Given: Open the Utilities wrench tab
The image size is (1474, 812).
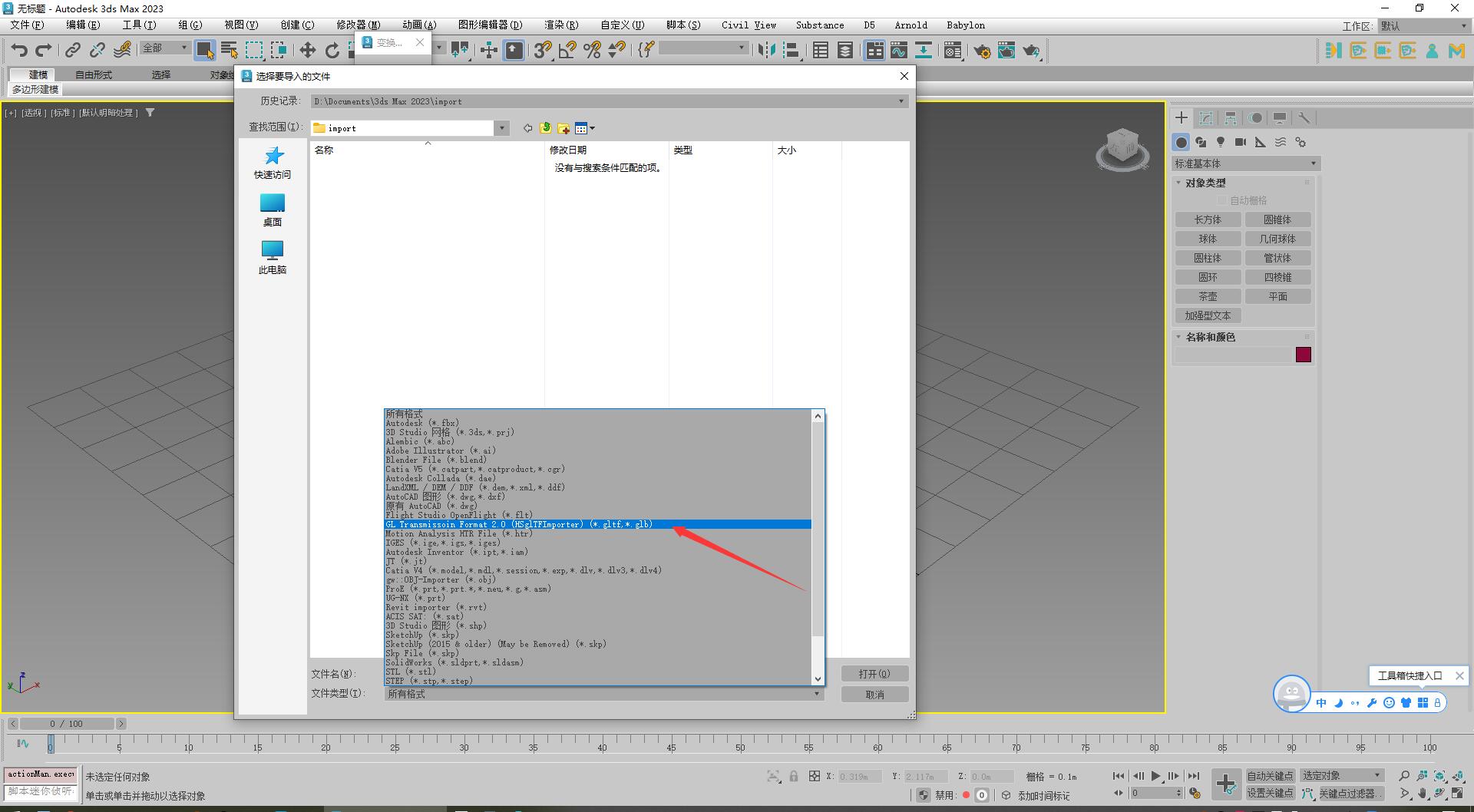Looking at the screenshot, I should (1304, 117).
